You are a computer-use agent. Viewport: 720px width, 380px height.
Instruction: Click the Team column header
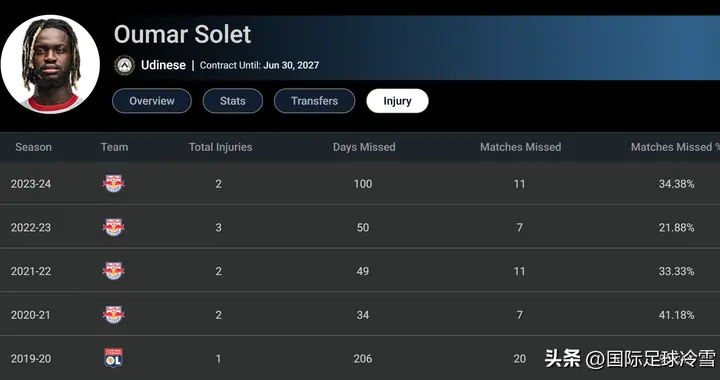(x=114, y=147)
